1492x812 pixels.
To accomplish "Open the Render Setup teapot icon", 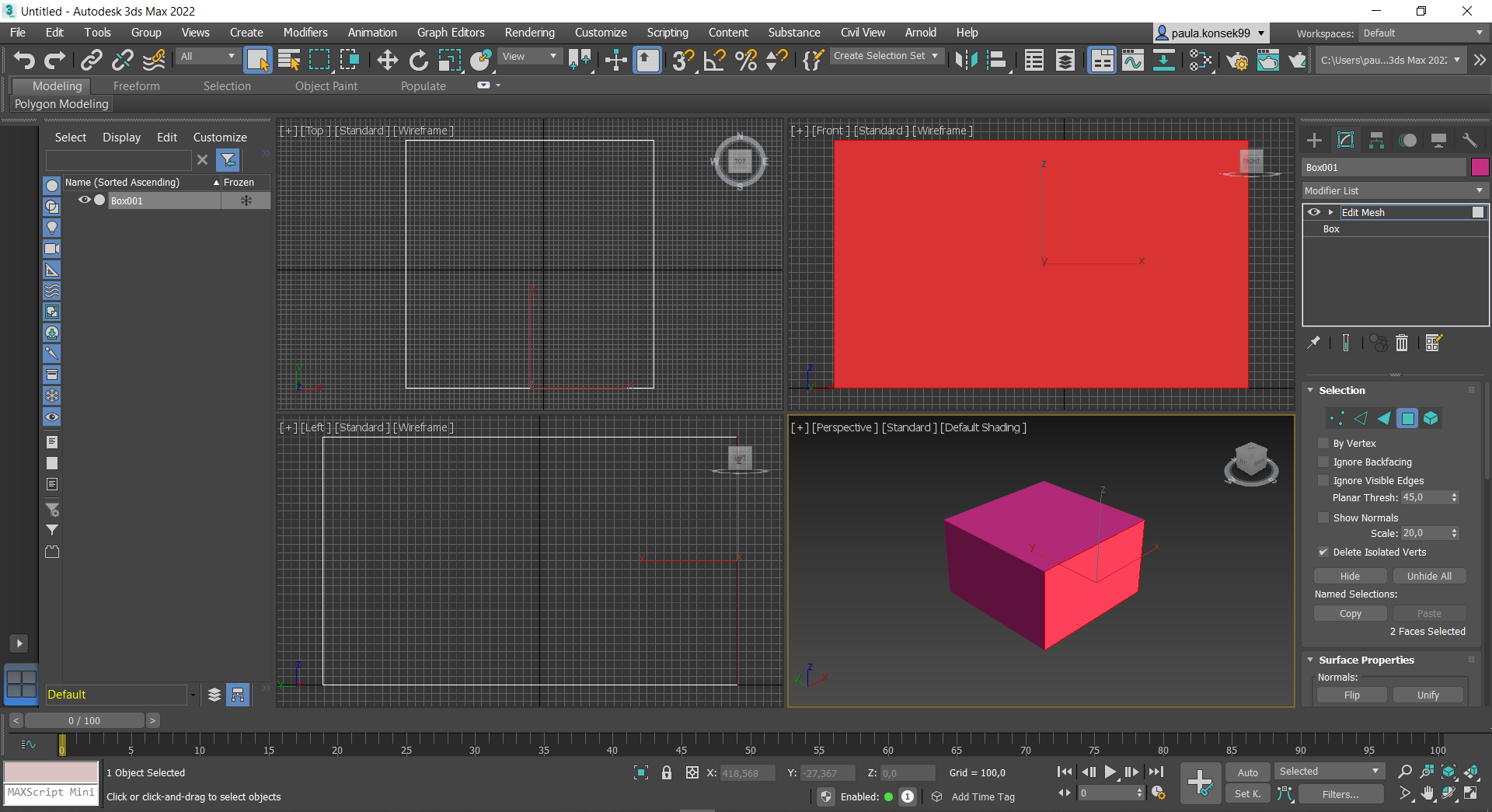I will tap(1236, 60).
